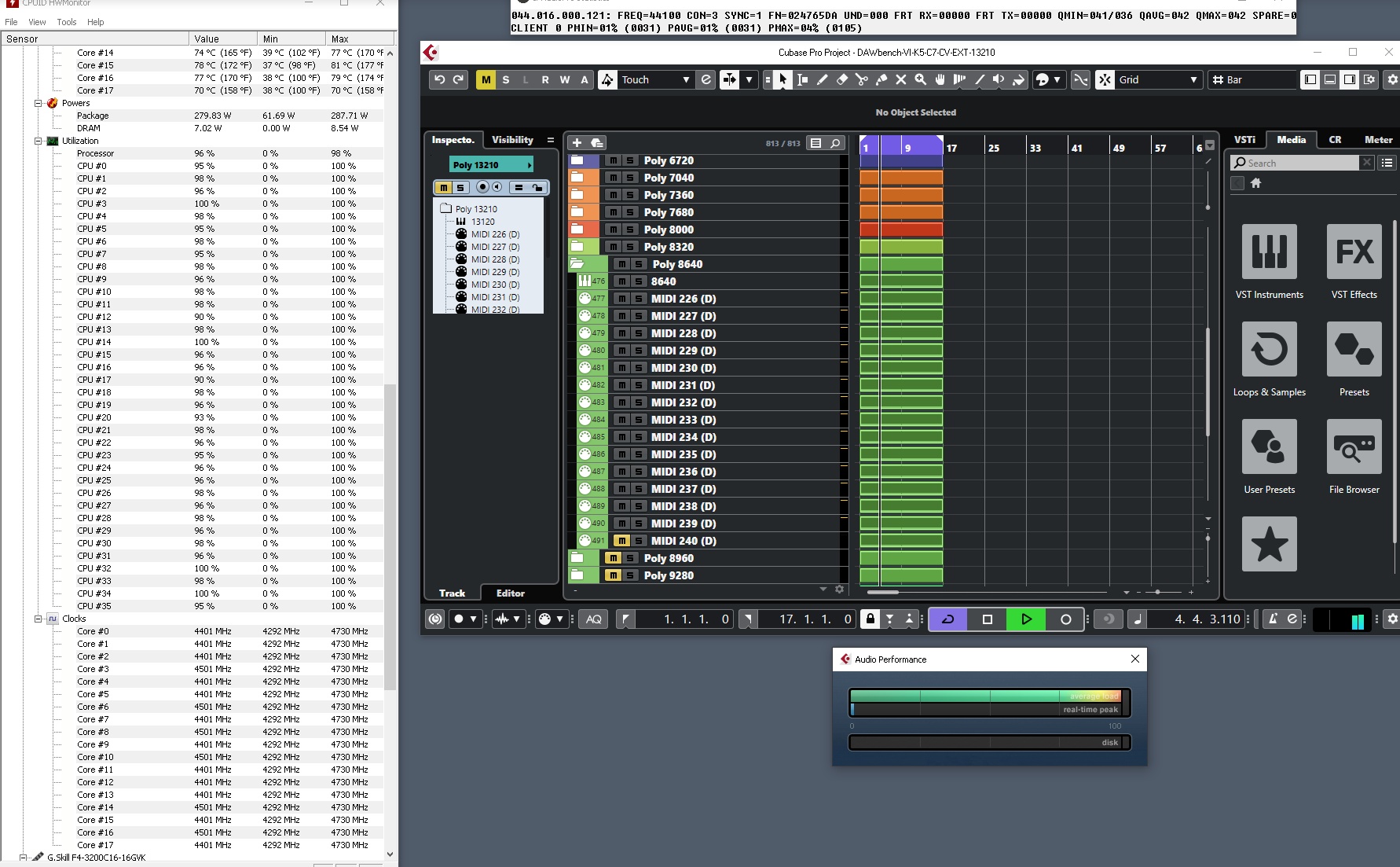The width and height of the screenshot is (1400, 867).
Task: Select the Line tool
Action: pos(979,79)
